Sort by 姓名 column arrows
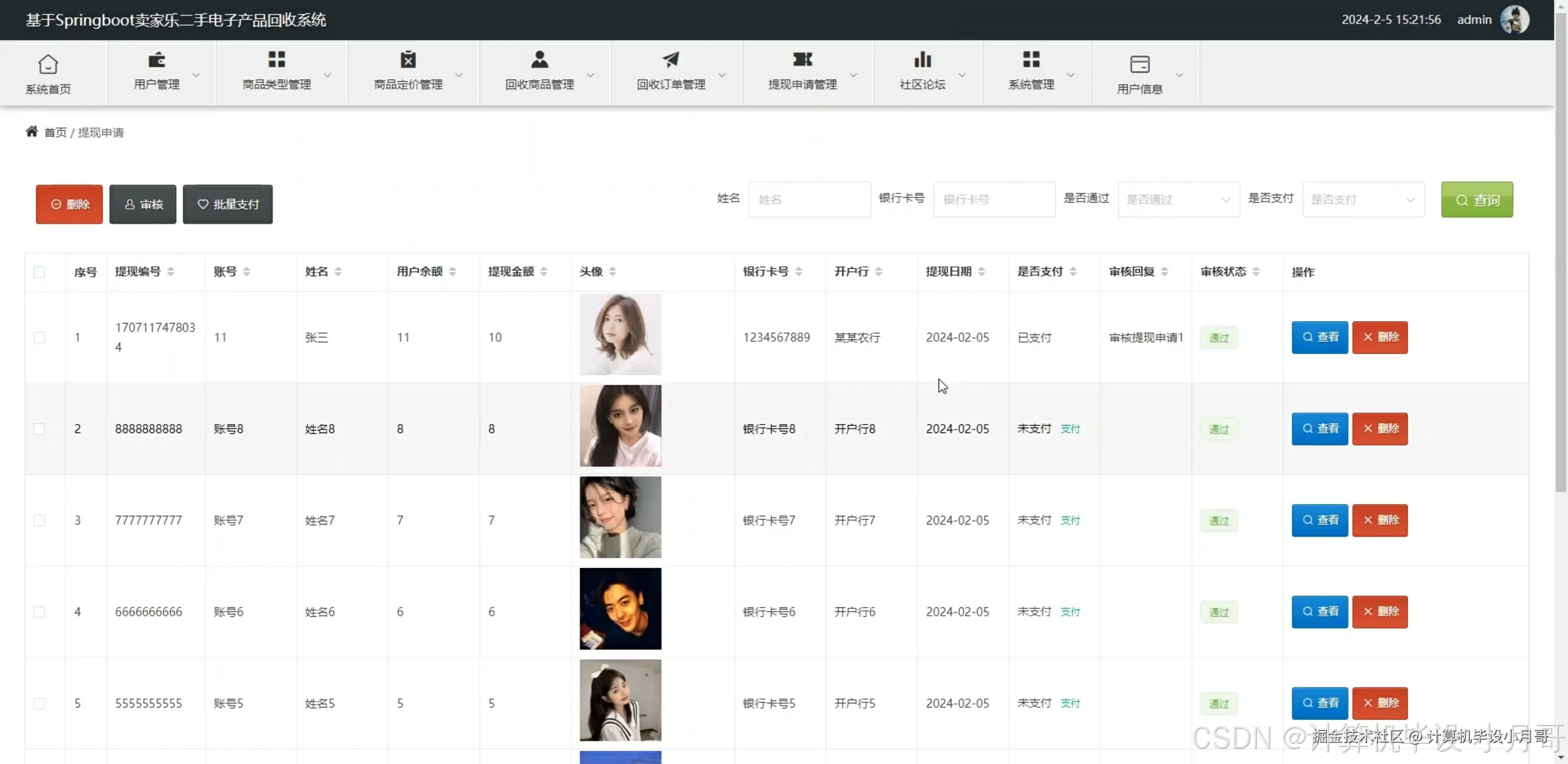The height and width of the screenshot is (764, 1568). pyautogui.click(x=338, y=271)
